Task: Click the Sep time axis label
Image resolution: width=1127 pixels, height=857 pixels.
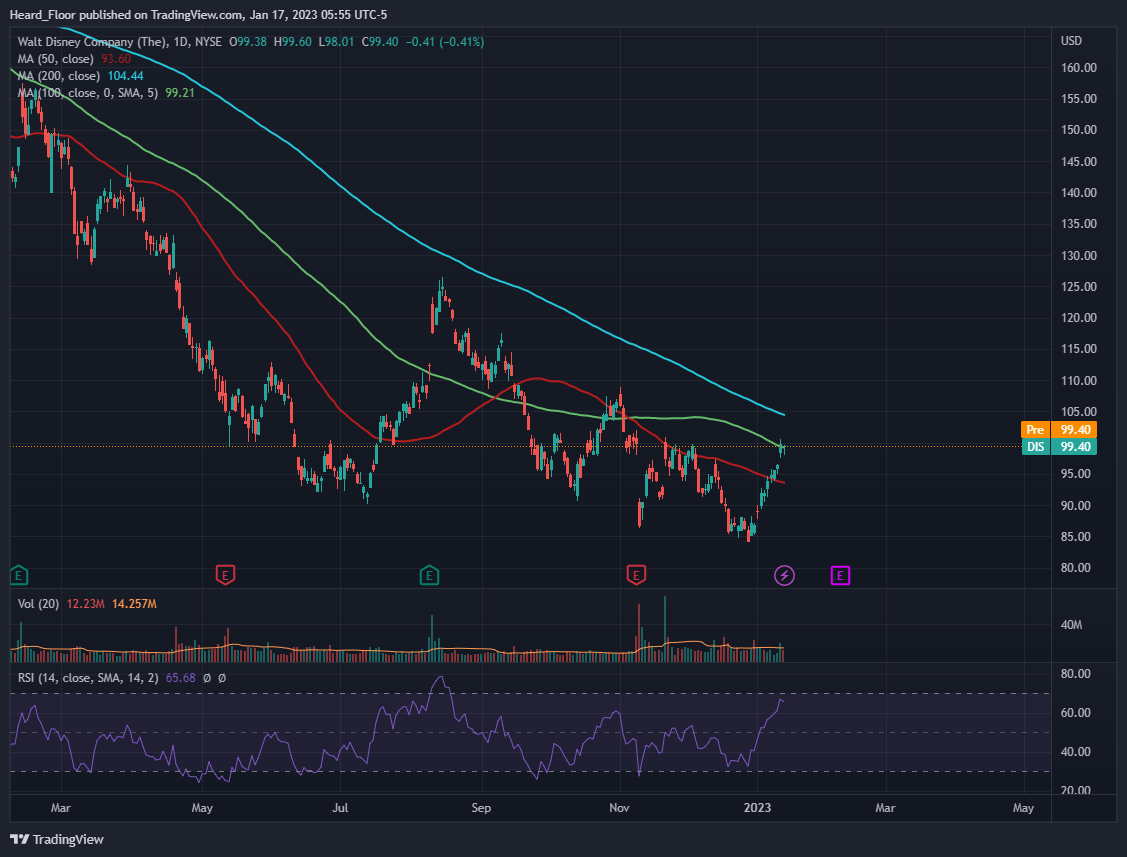Action: tap(481, 808)
